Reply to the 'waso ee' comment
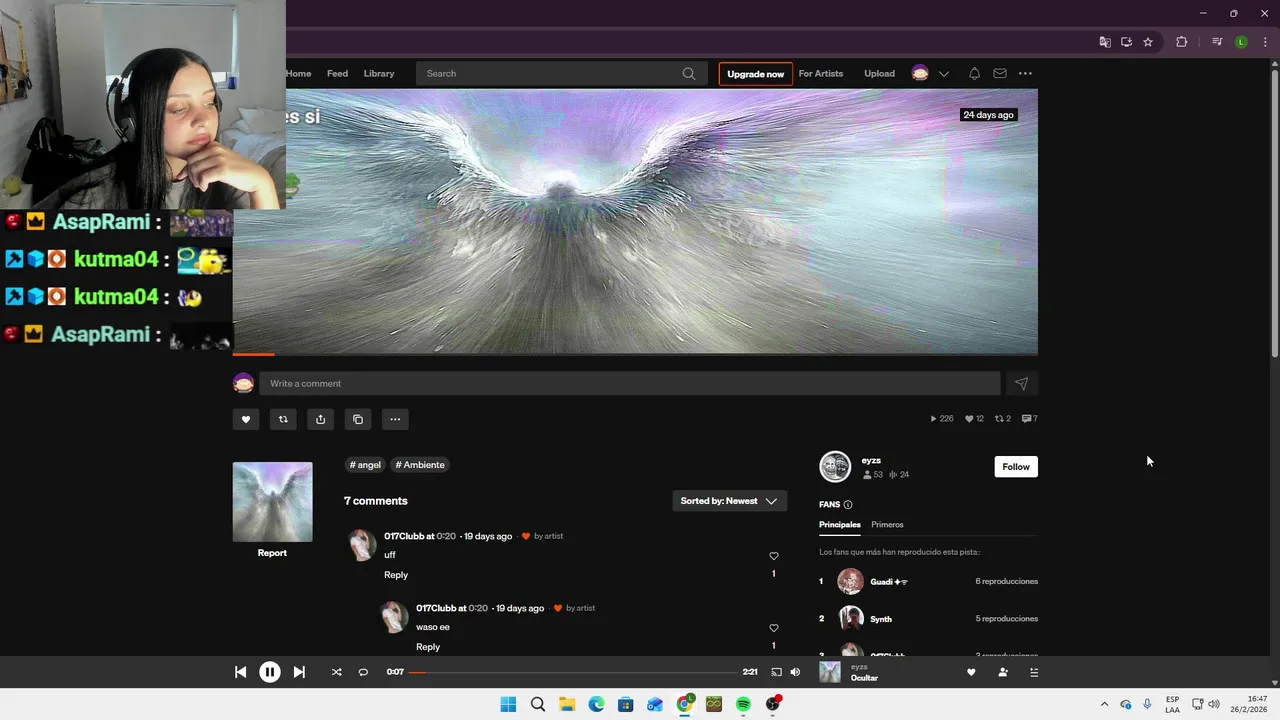This screenshot has height=720, width=1280. click(428, 647)
